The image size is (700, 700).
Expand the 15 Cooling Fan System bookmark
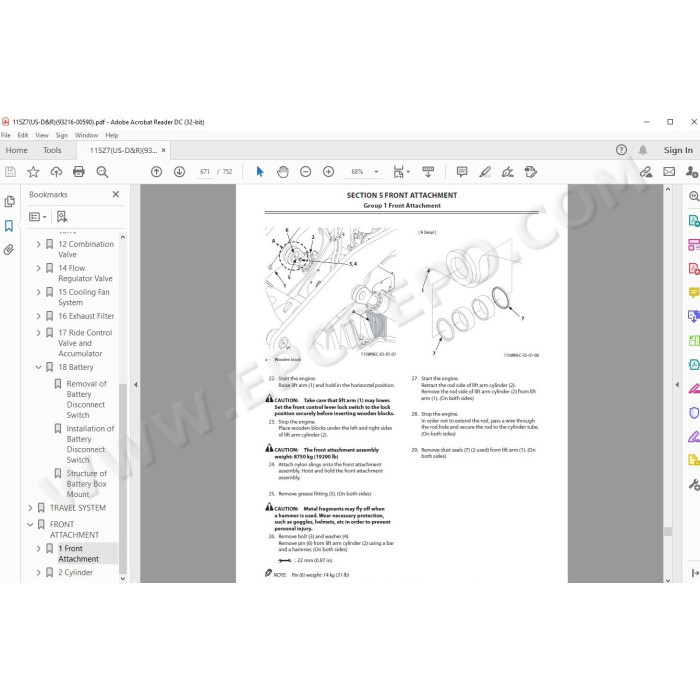pos(38,292)
